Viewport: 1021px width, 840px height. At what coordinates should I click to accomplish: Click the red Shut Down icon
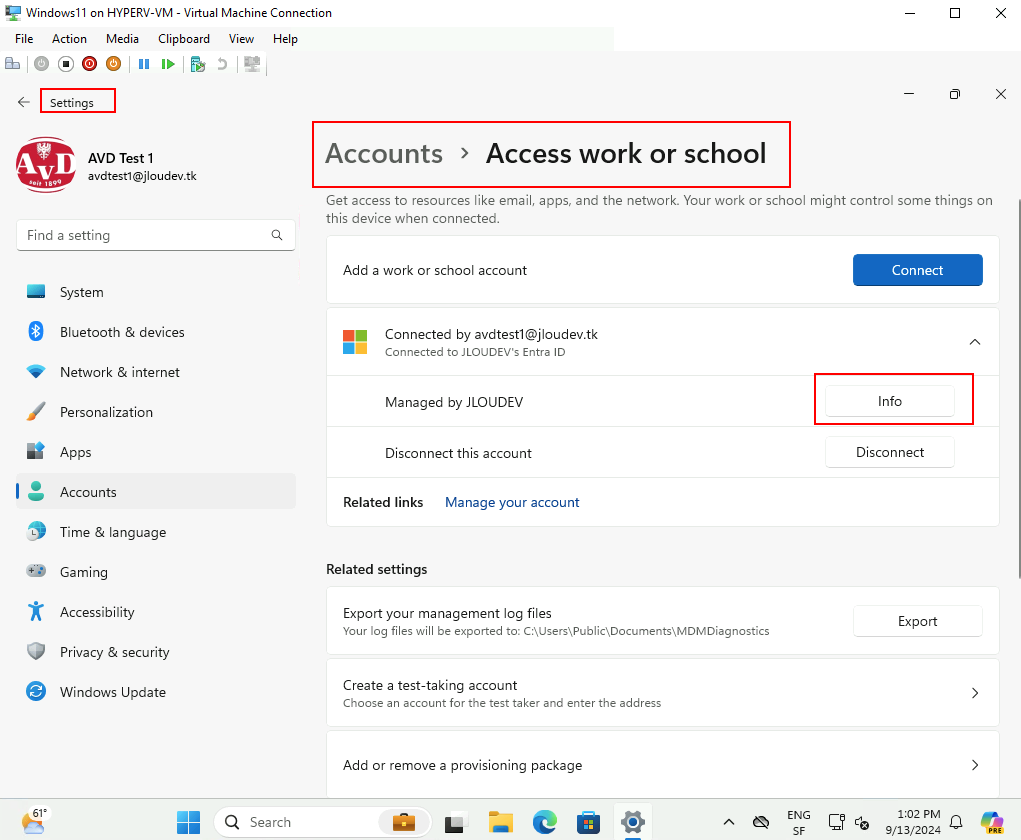(90, 64)
